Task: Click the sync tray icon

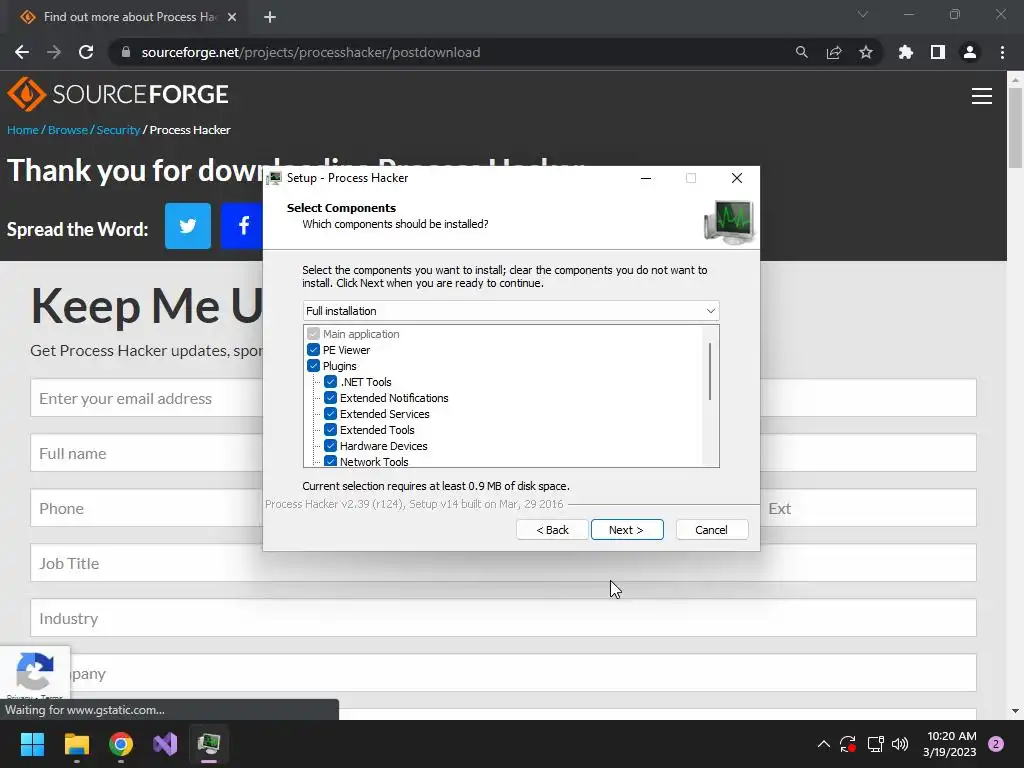Action: pyautogui.click(x=848, y=744)
